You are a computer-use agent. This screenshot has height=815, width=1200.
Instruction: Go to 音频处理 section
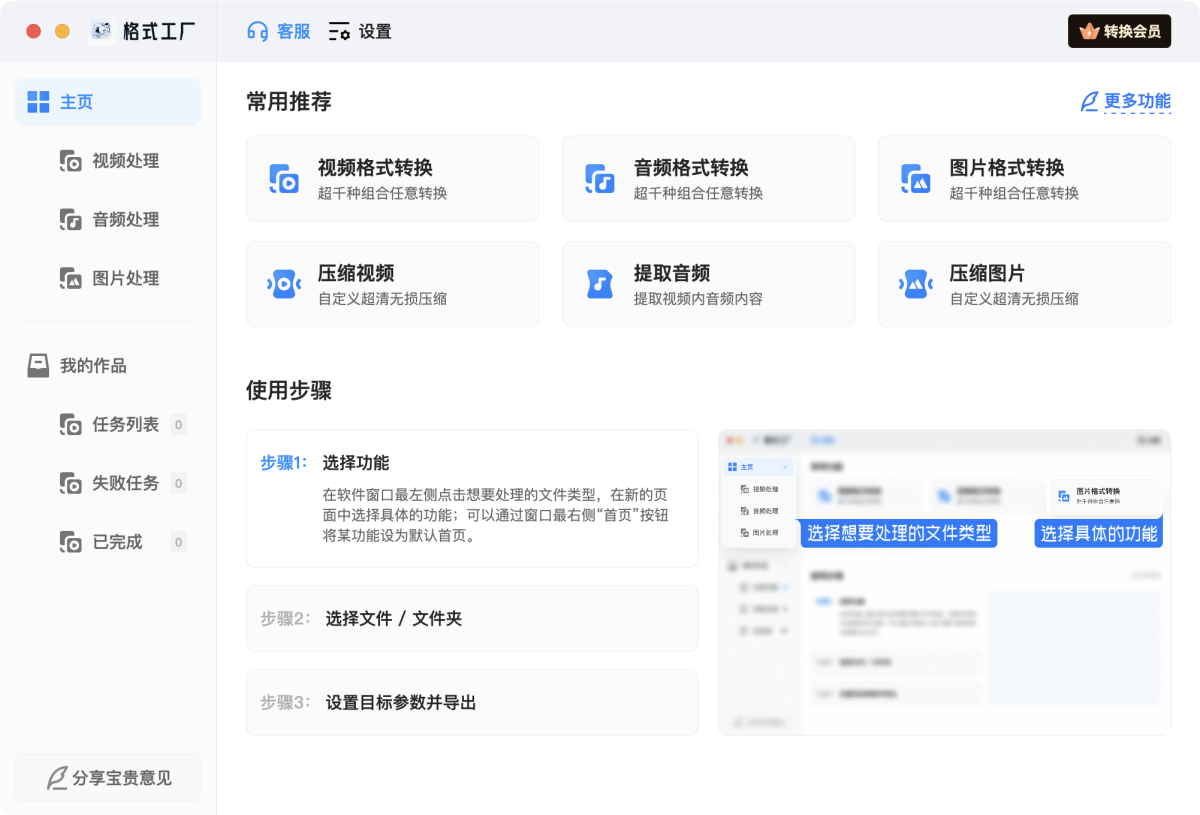[x=124, y=220]
